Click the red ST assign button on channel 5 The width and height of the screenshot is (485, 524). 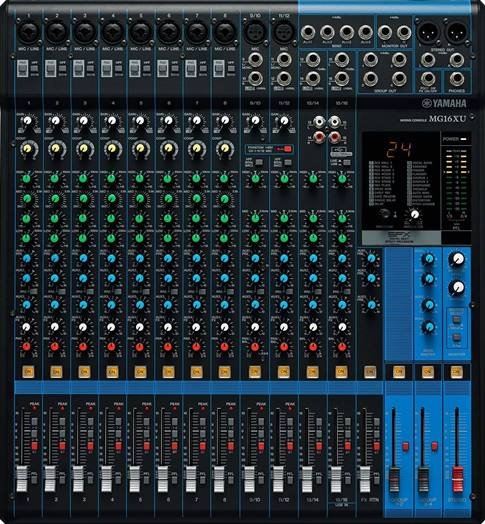pos(146,446)
